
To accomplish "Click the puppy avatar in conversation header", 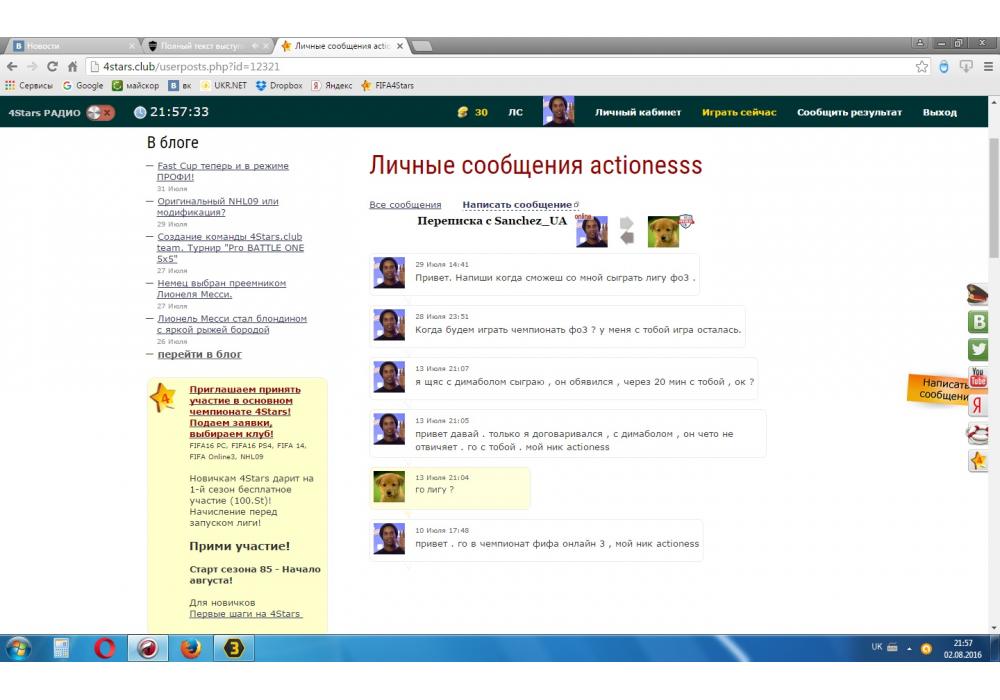I will (663, 232).
